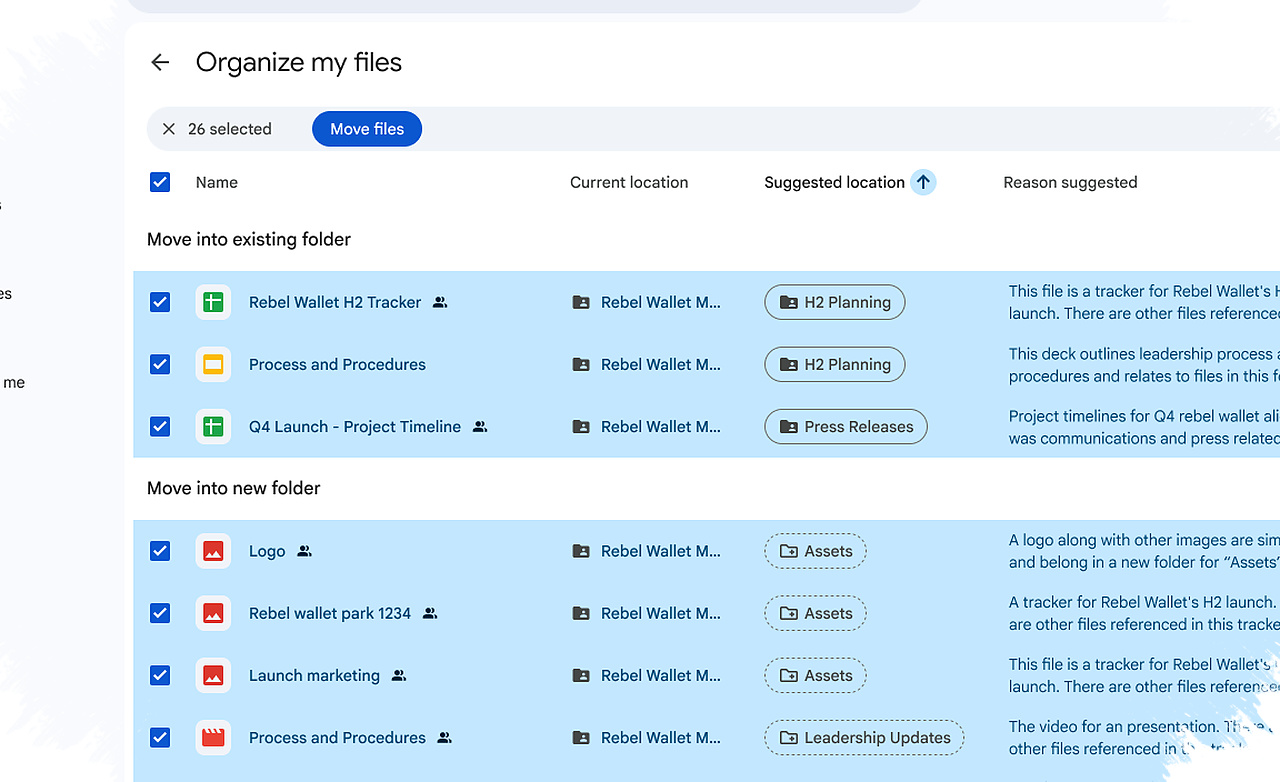Screen dimensions: 1280x782
Task: Click the Move files button
Action: click(x=367, y=129)
